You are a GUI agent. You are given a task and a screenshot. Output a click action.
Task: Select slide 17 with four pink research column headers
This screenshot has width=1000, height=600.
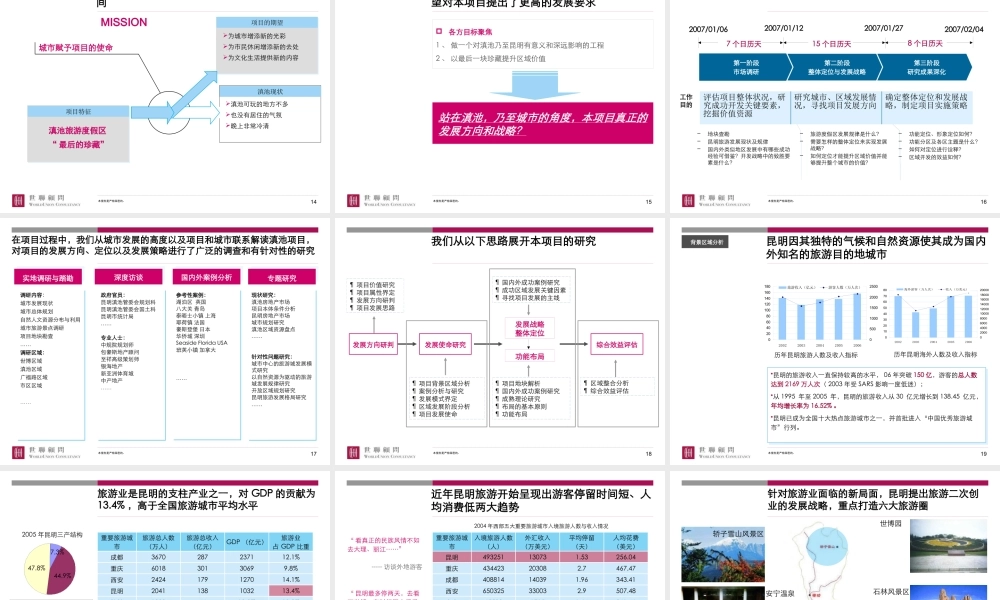coord(165,341)
